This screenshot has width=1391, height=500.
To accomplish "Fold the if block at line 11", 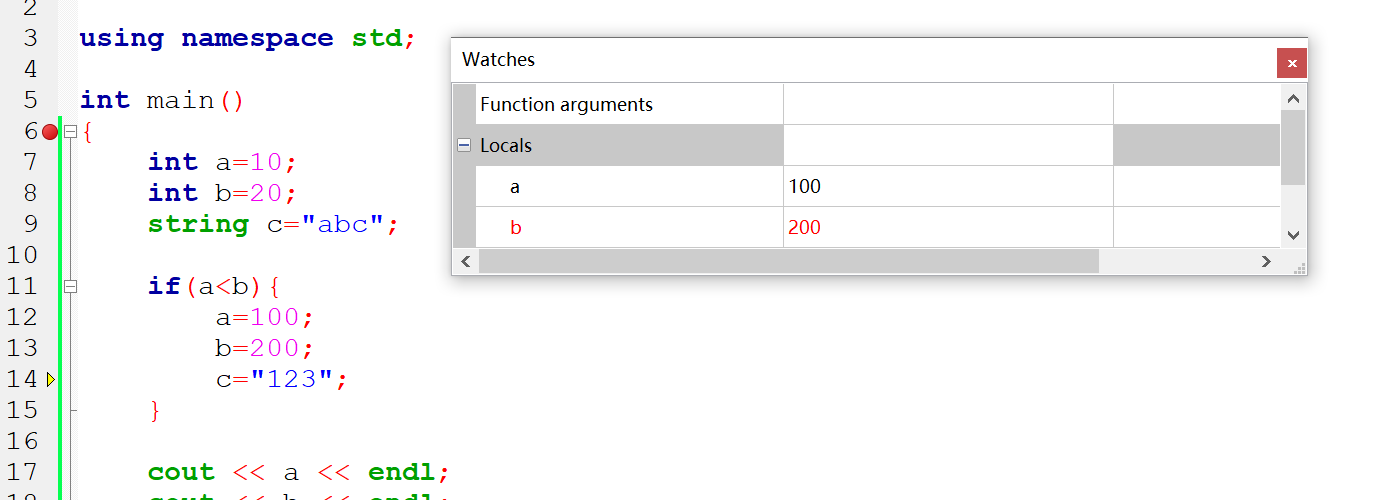I will (70, 286).
